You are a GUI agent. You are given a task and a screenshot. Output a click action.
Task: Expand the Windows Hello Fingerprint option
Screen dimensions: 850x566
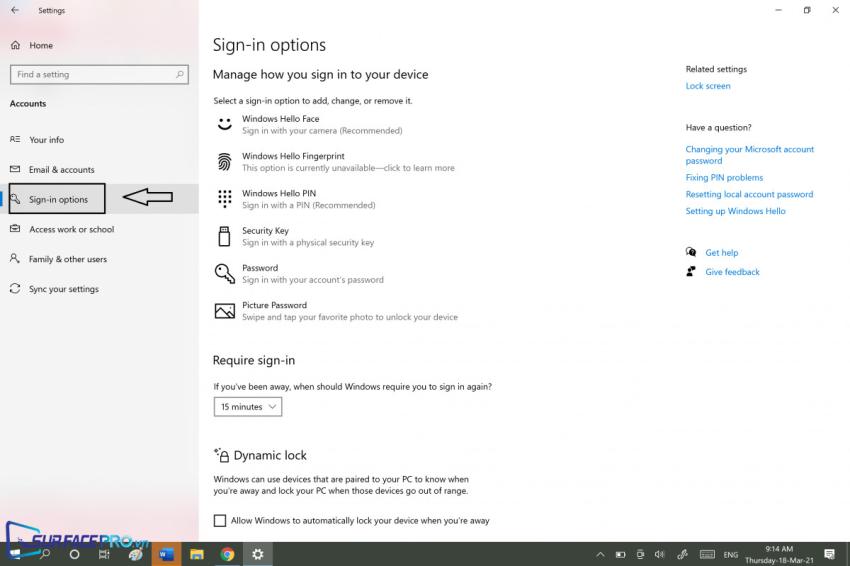(347, 162)
